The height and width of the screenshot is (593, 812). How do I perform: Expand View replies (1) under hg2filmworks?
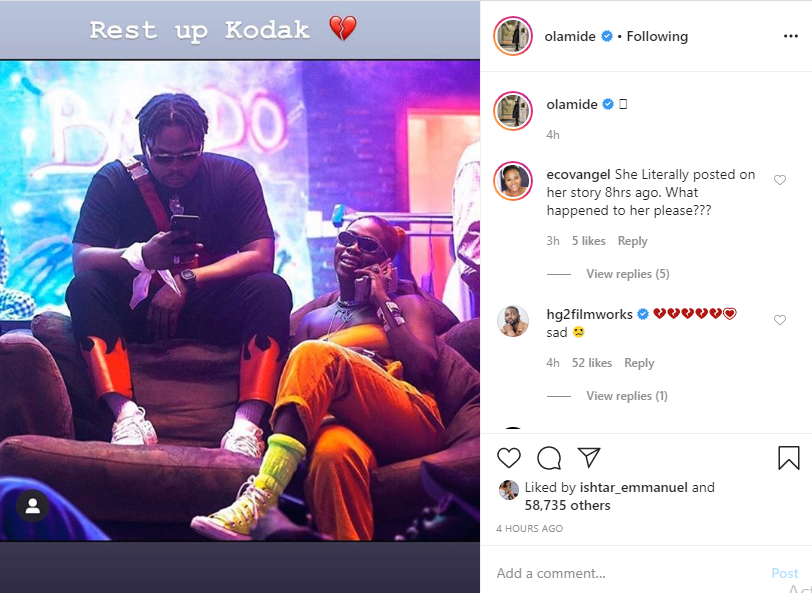[627, 396]
